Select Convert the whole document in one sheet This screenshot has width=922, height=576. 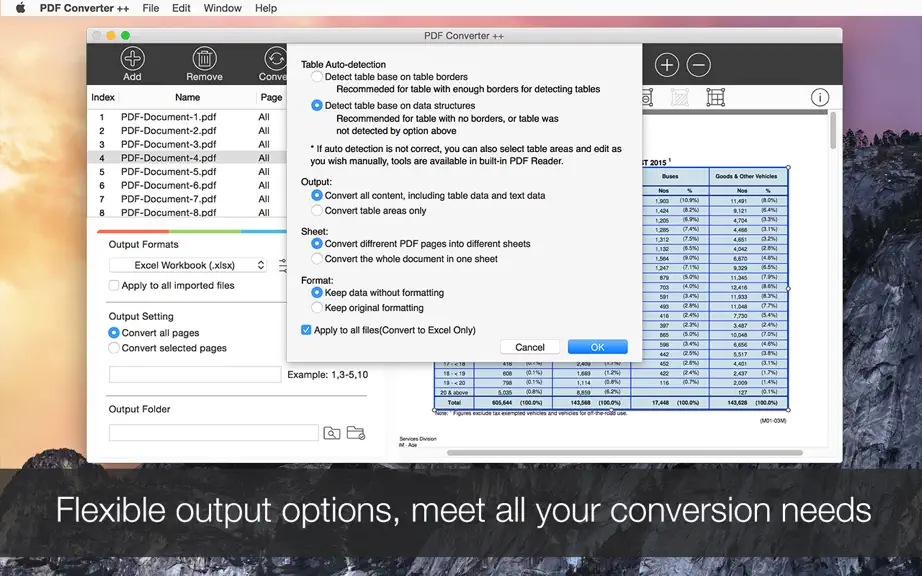coord(317,259)
